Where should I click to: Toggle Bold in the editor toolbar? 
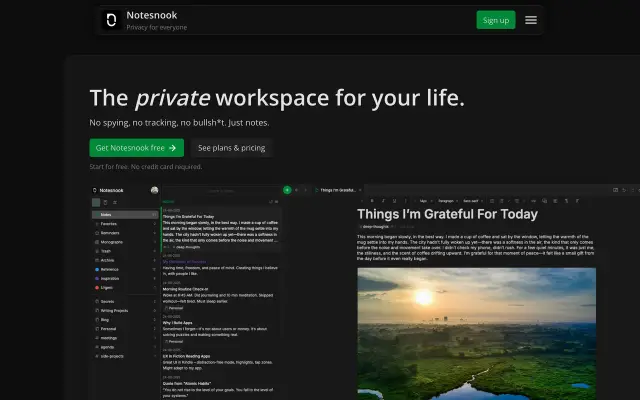point(372,201)
